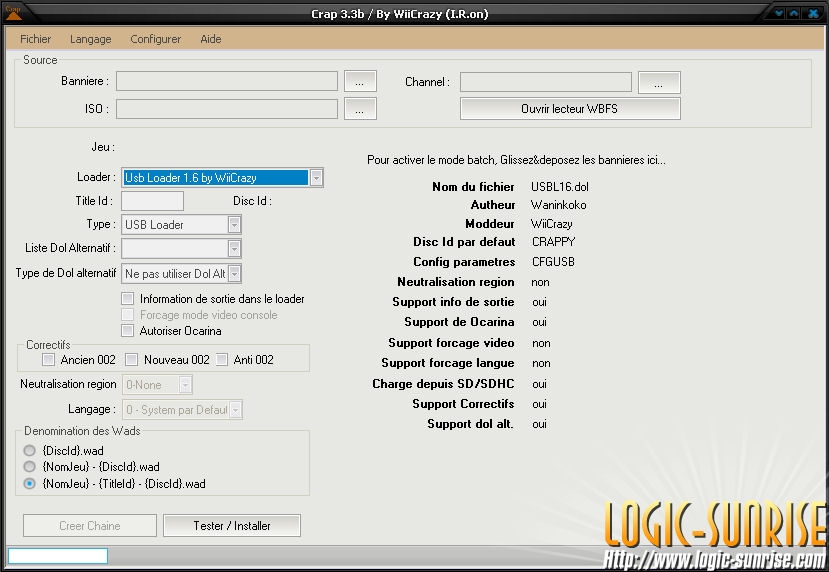Screen dimensions: 829x572
Task: Enable Autoriser Ocarina checkbox
Action: point(127,331)
